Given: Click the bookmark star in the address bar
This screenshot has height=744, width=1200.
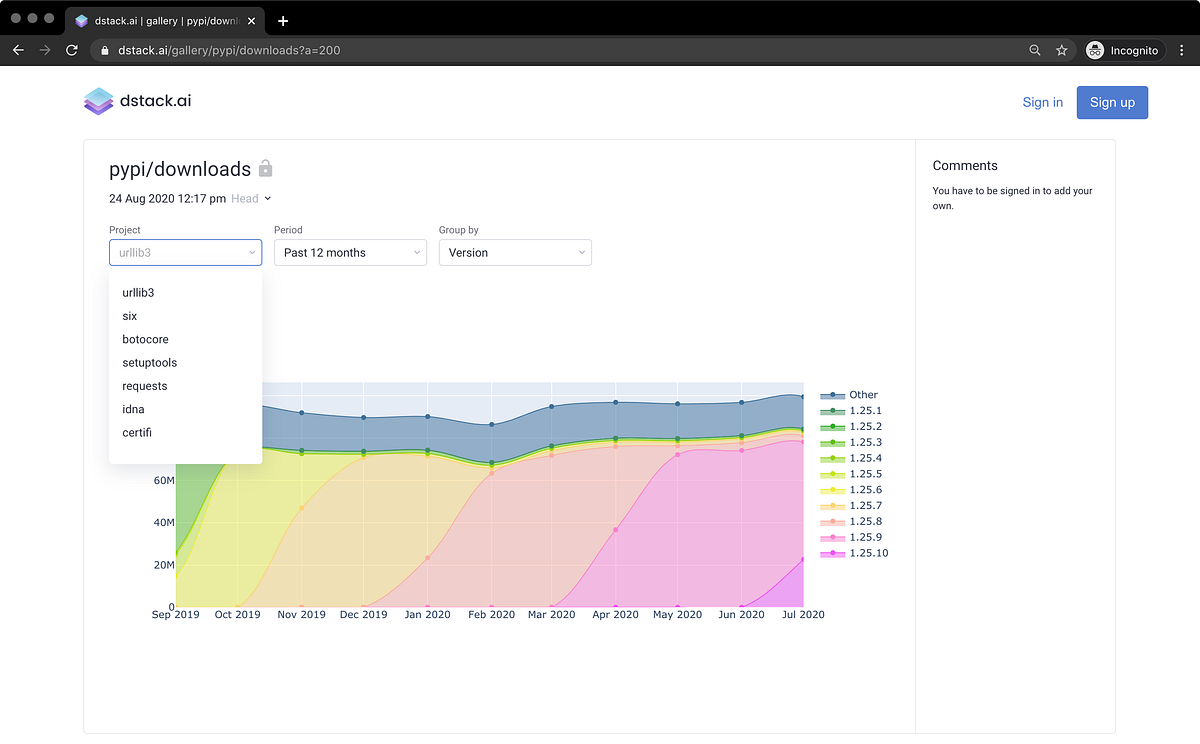Looking at the screenshot, I should [x=1061, y=50].
